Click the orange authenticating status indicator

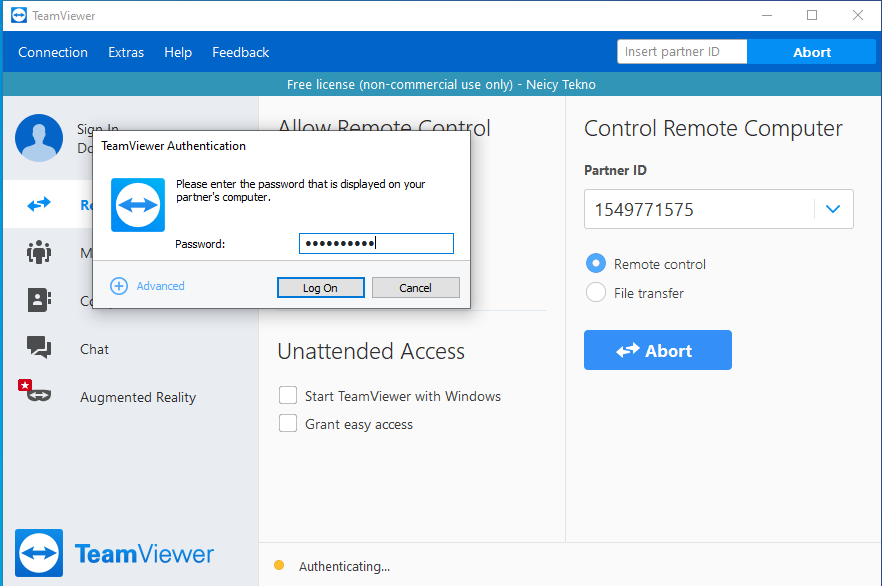tap(279, 565)
